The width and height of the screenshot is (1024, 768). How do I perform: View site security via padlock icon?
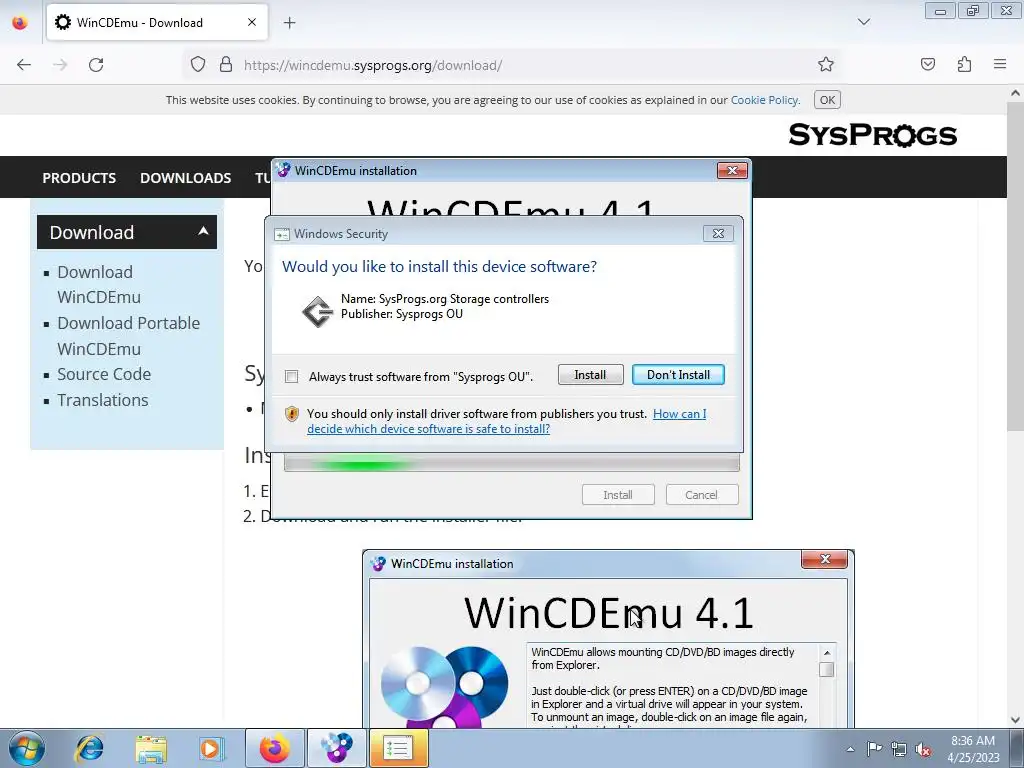coord(226,64)
